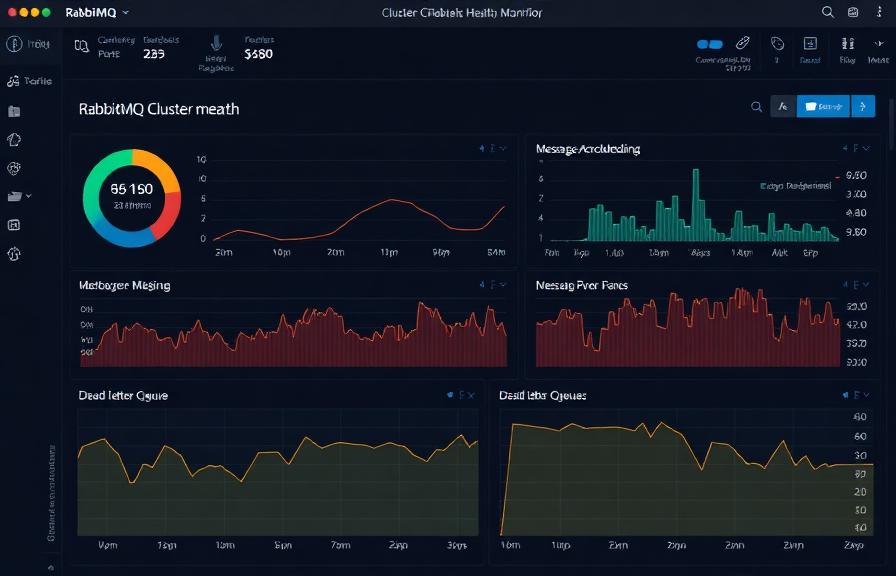This screenshot has height=576, width=896.
Task: Click the dashboards panel icon in sidebar
Action: (13, 113)
